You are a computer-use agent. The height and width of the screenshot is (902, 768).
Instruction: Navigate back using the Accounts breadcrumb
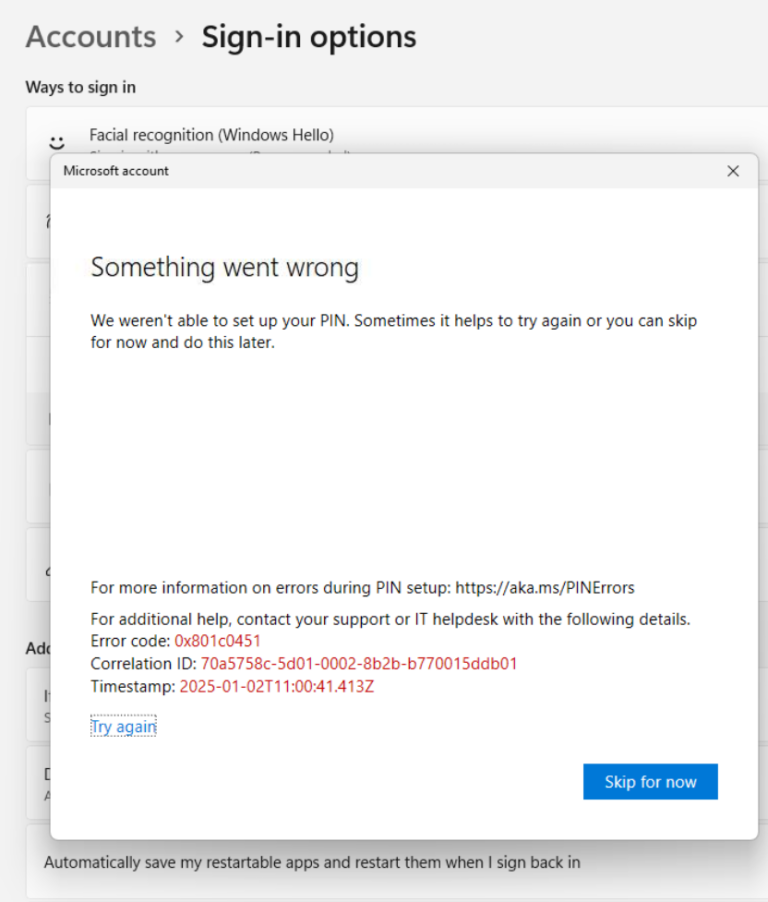(x=90, y=36)
